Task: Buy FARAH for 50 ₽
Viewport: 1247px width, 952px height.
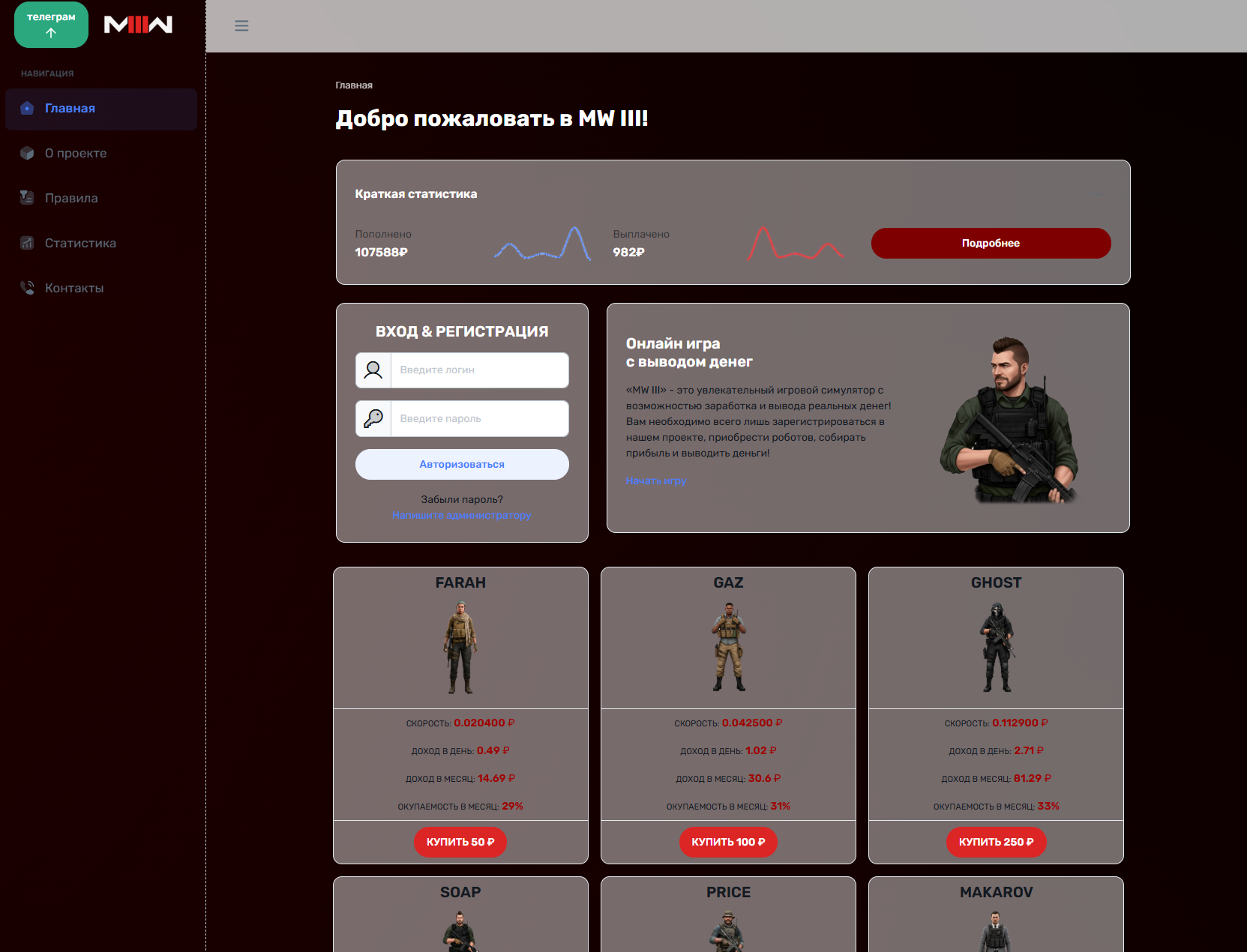Action: coord(460,842)
